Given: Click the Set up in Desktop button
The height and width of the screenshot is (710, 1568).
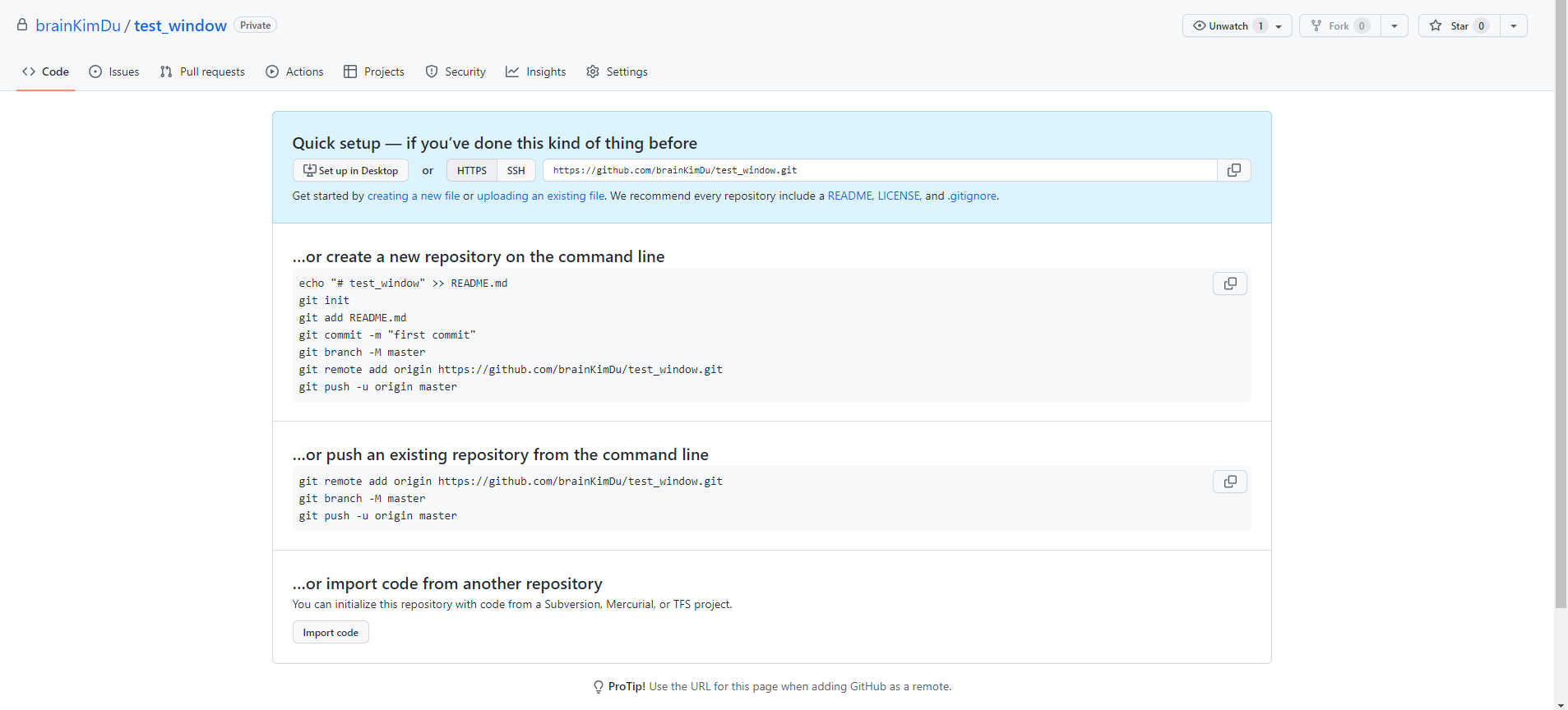Looking at the screenshot, I should coord(350,170).
